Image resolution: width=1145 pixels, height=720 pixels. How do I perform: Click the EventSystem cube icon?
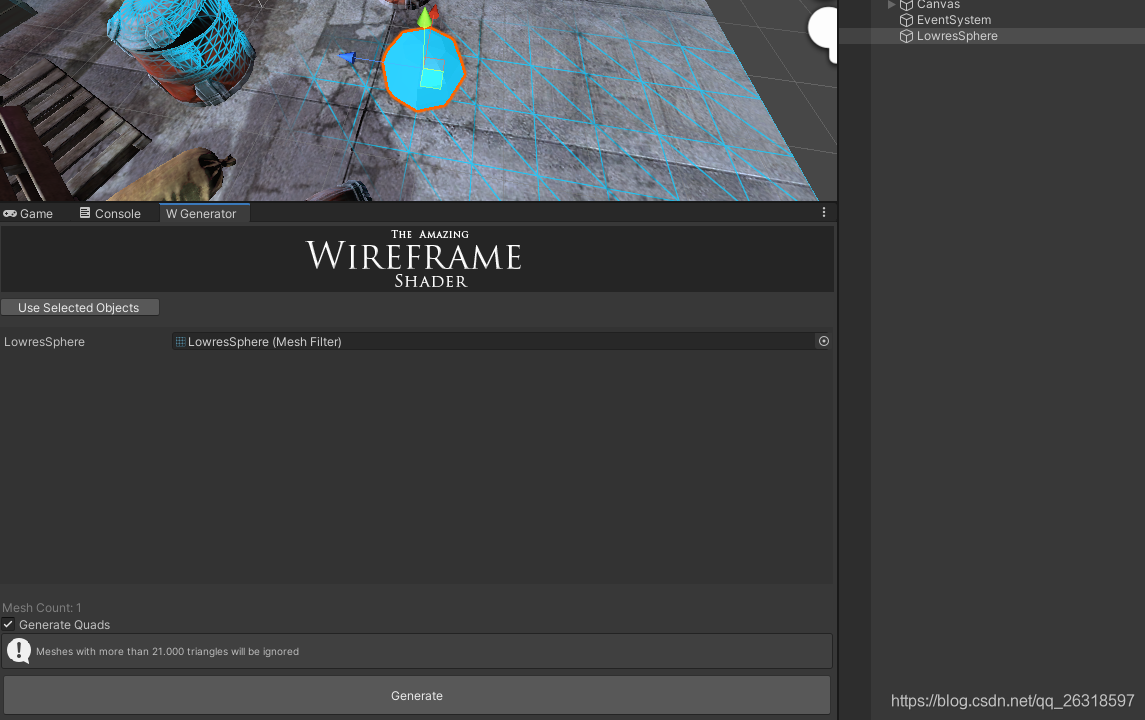[906, 20]
